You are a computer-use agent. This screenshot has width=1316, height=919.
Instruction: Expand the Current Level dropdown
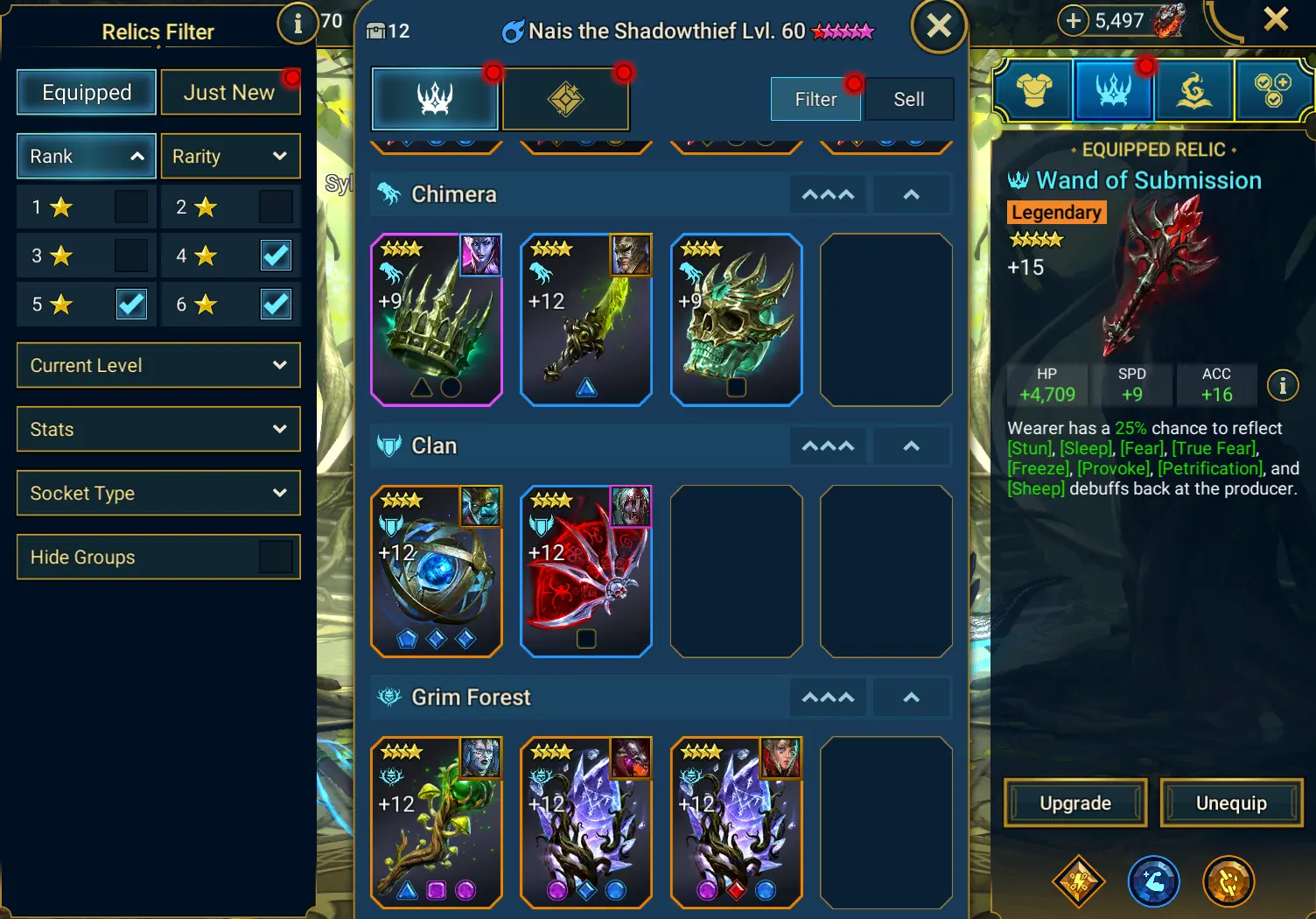[x=158, y=365]
